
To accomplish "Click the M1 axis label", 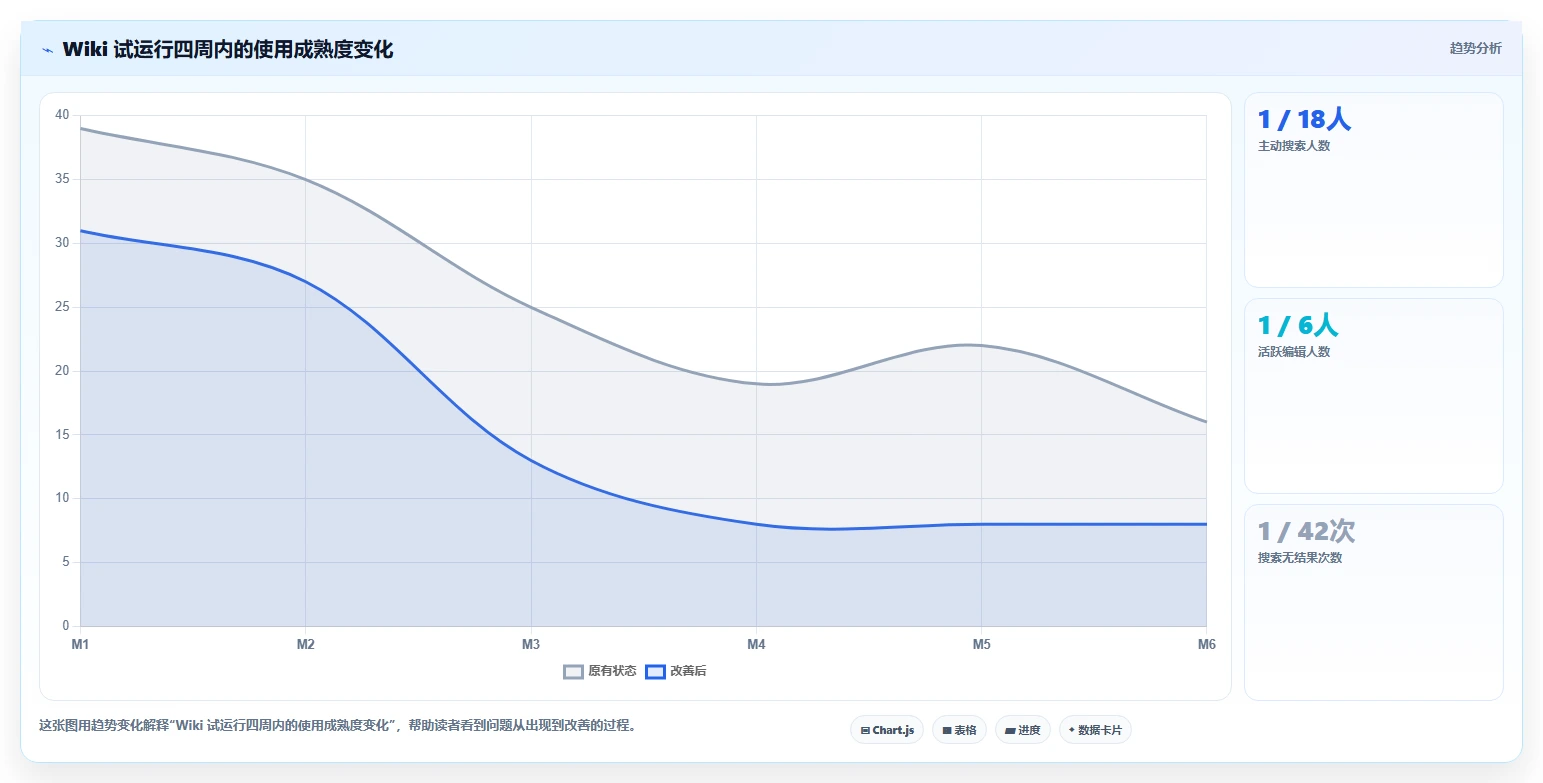I will pyautogui.click(x=80, y=644).
